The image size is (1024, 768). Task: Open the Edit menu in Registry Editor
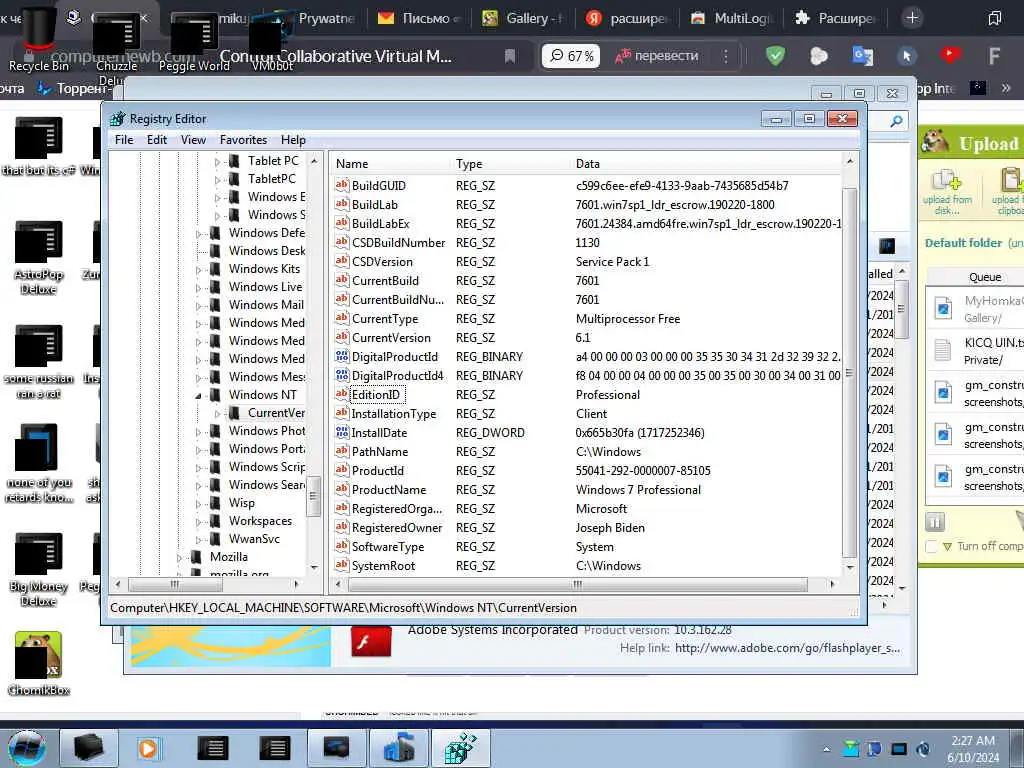(157, 140)
